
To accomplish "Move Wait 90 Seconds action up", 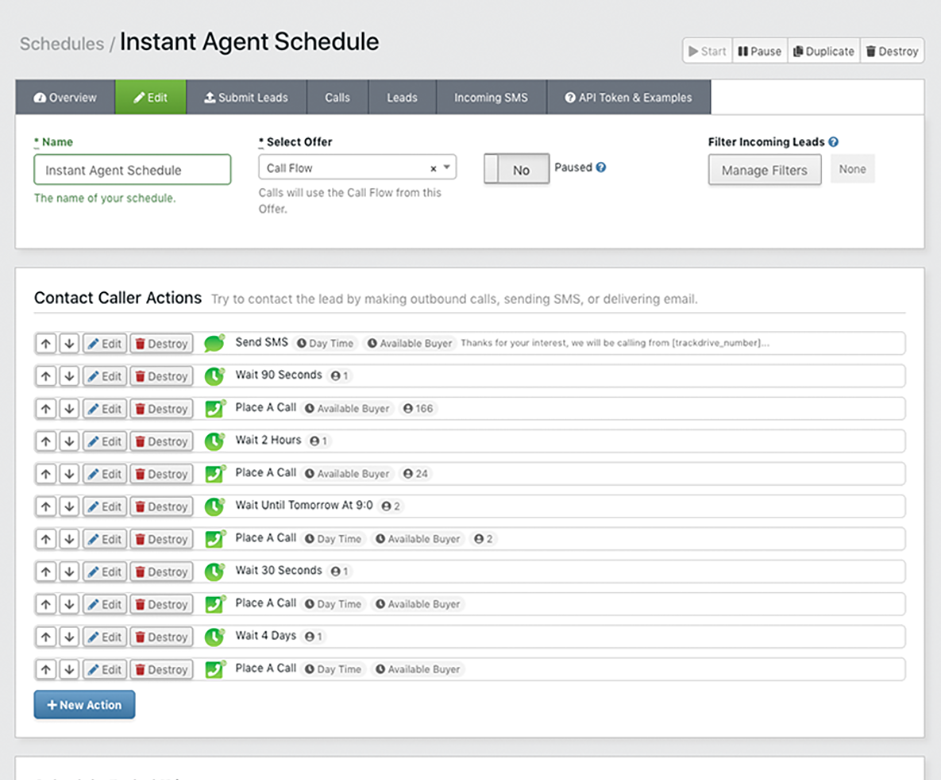I will point(46,376).
